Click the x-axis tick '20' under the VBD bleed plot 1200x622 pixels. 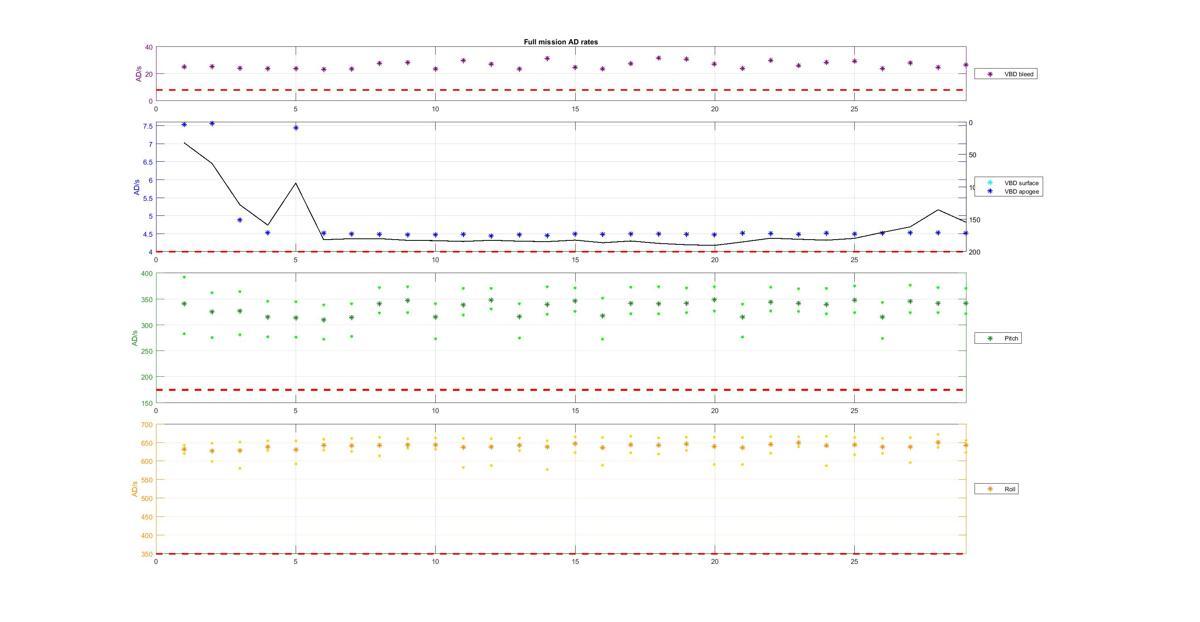tap(714, 108)
